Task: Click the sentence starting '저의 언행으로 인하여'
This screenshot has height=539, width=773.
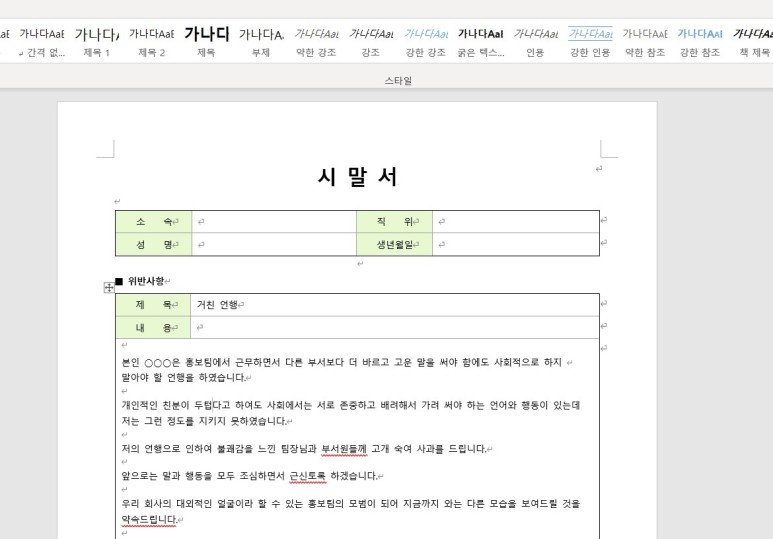Action: click(304, 449)
